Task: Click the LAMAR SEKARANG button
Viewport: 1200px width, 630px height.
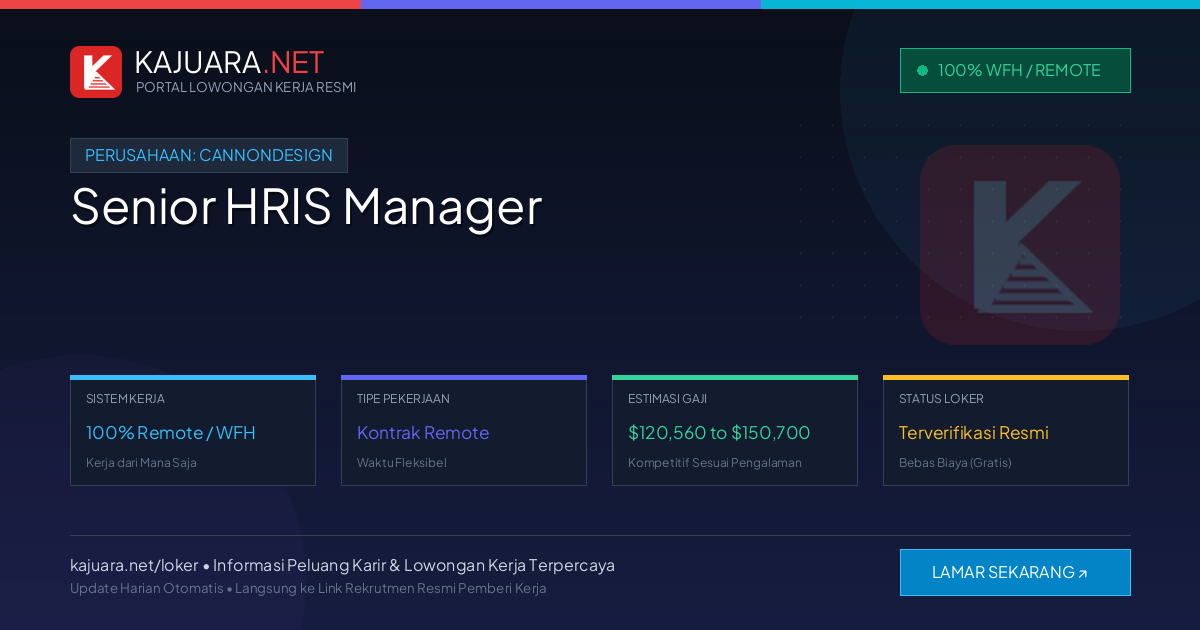Action: (1015, 572)
